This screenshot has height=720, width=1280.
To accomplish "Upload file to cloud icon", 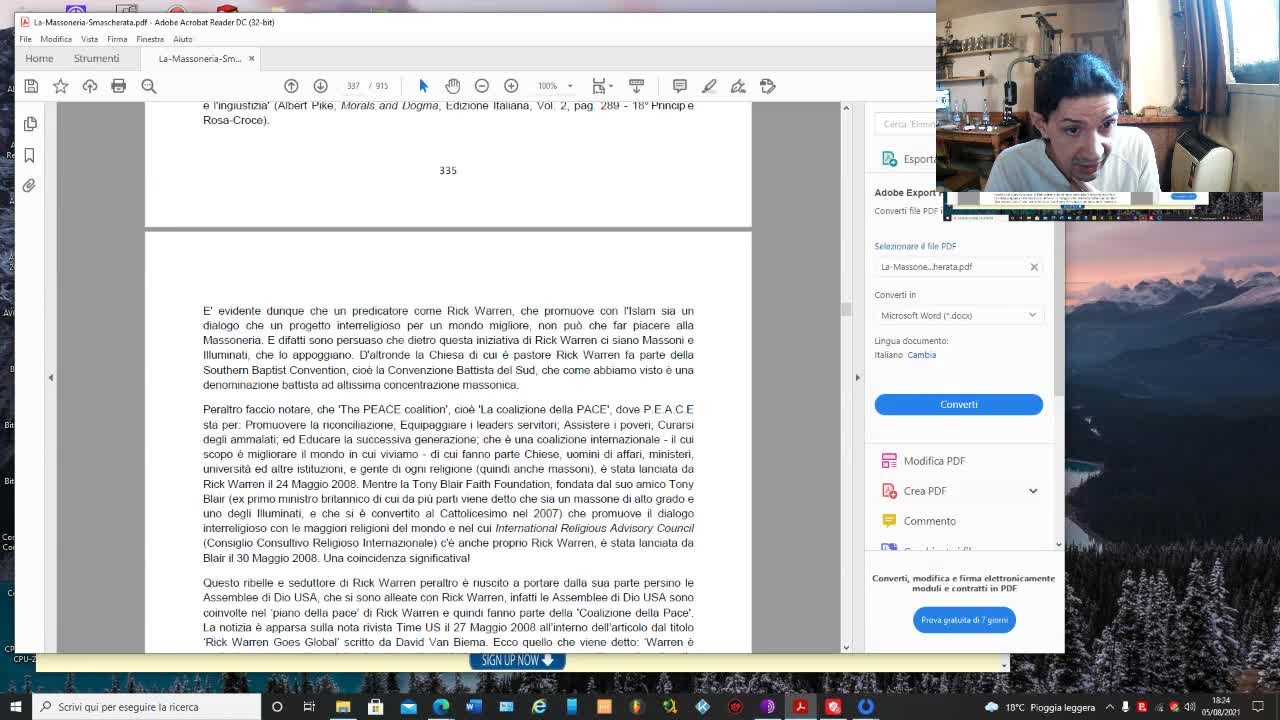I will 90,86.
